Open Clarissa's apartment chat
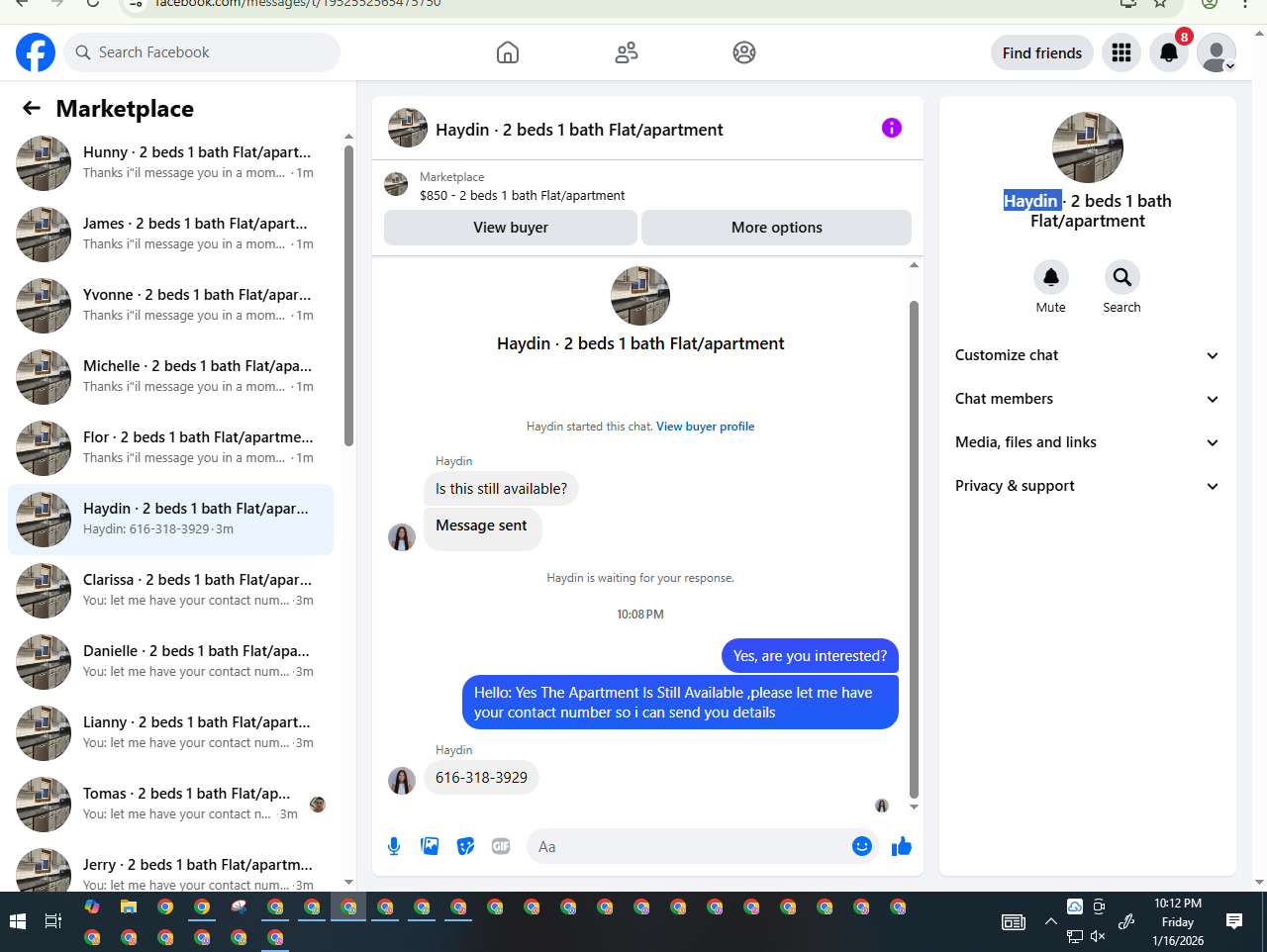Screen dimensions: 1267x952 point(171,590)
